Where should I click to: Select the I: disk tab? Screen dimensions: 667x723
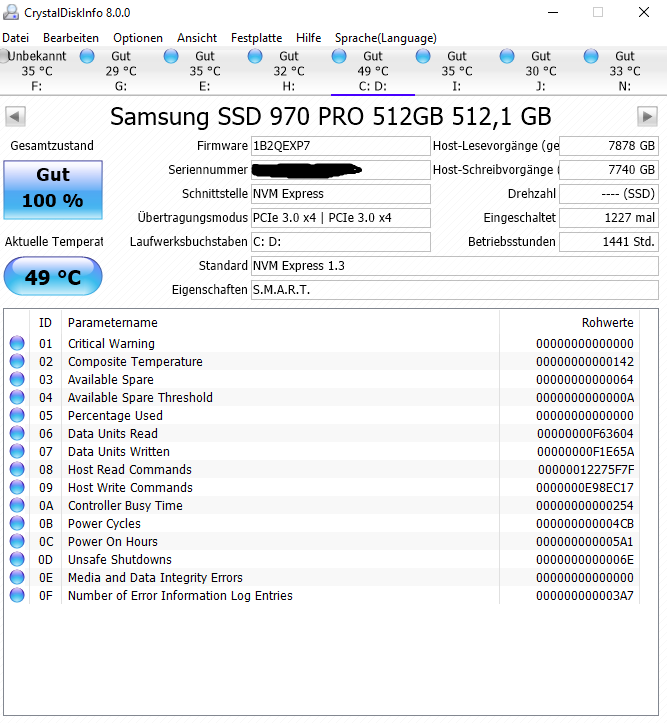click(x=456, y=71)
